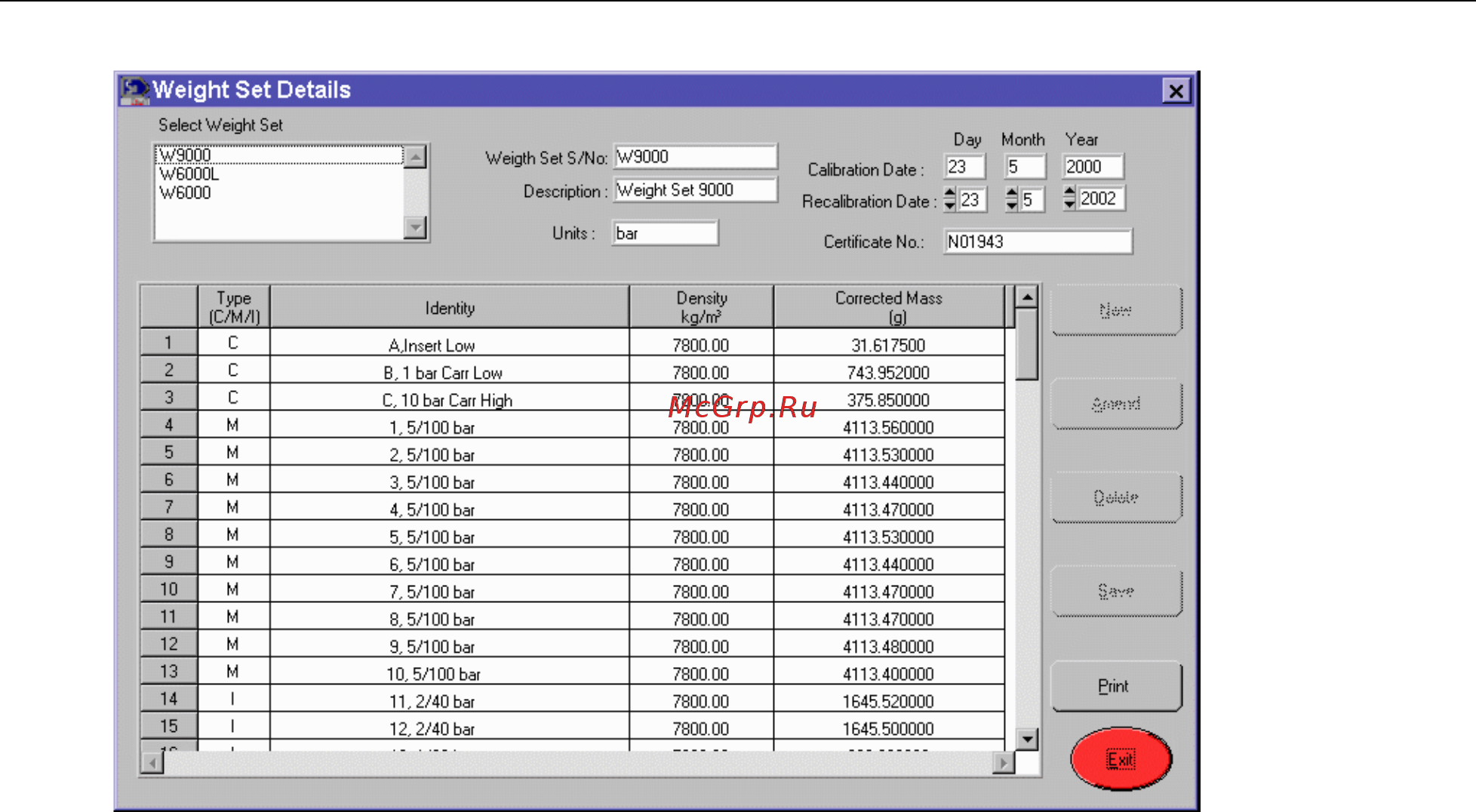Viewport: 1476px width, 812px height.
Task: Click the cell '10, 5/100 bar'
Action: 450,672
